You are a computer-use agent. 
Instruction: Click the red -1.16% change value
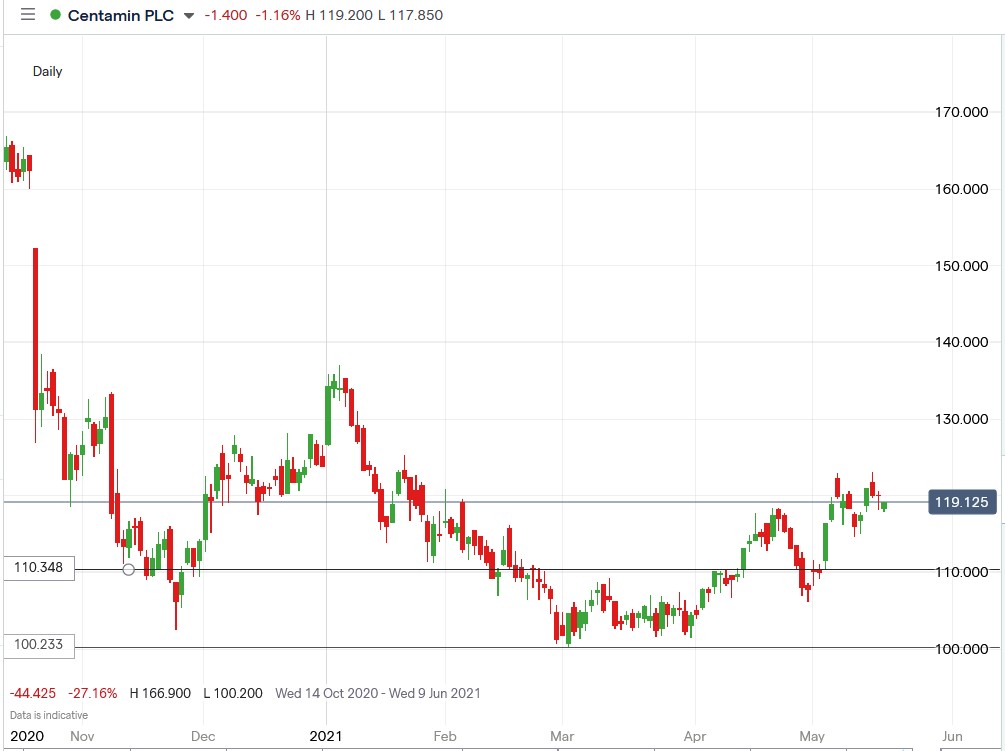(279, 15)
